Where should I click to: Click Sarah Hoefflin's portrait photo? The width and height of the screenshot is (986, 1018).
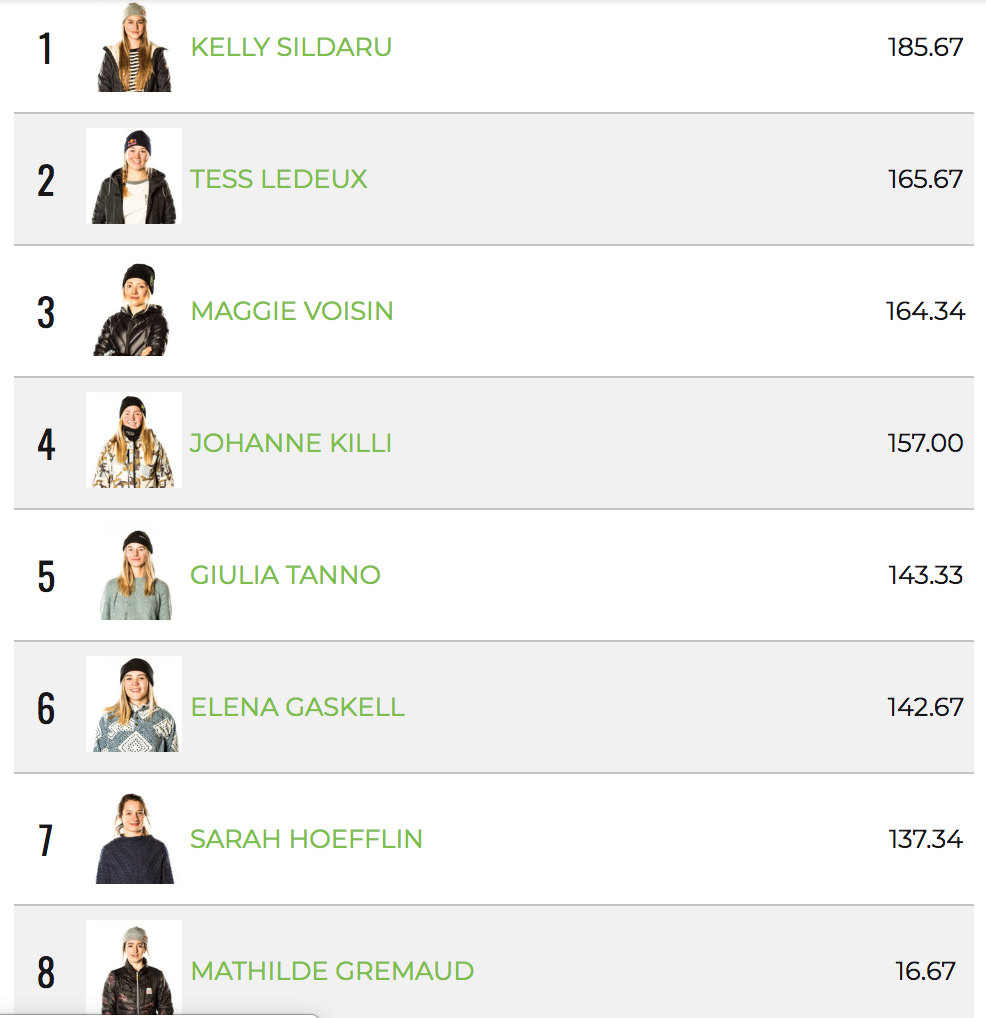coord(134,837)
